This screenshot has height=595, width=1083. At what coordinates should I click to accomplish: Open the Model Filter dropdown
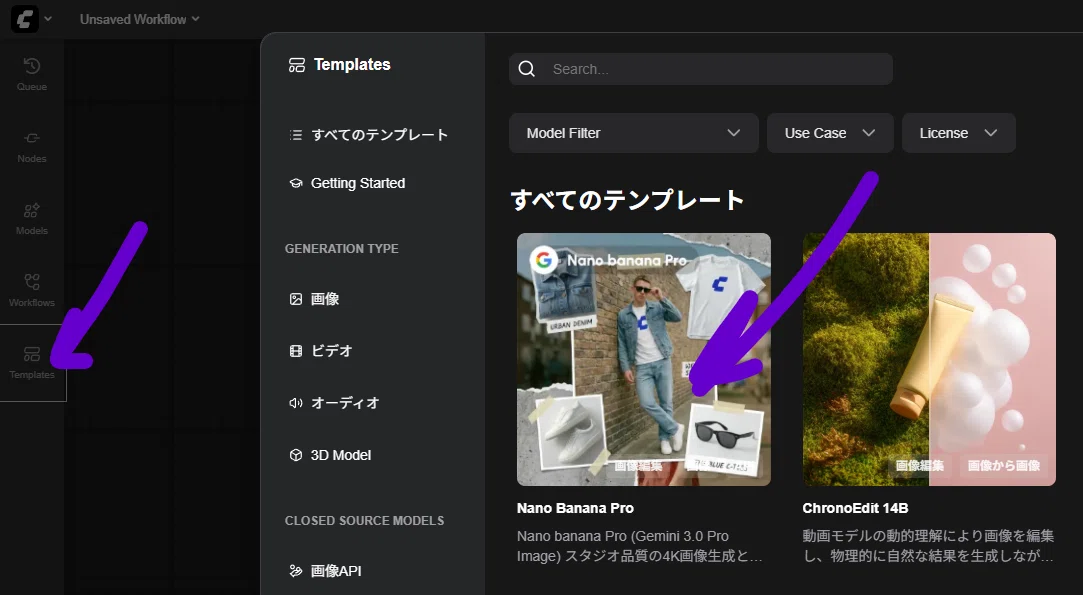point(633,133)
